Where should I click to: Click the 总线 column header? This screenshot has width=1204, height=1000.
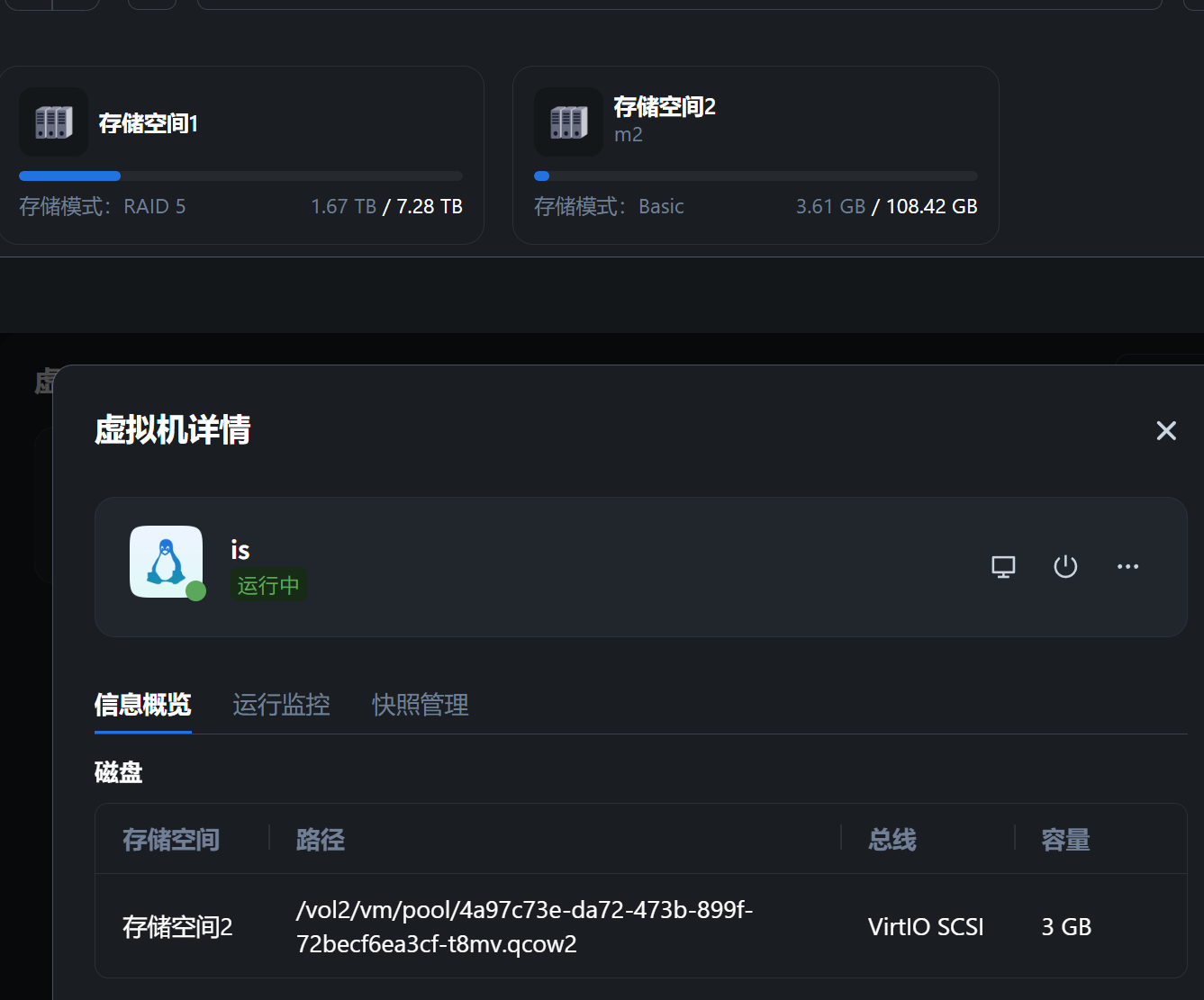coord(892,840)
